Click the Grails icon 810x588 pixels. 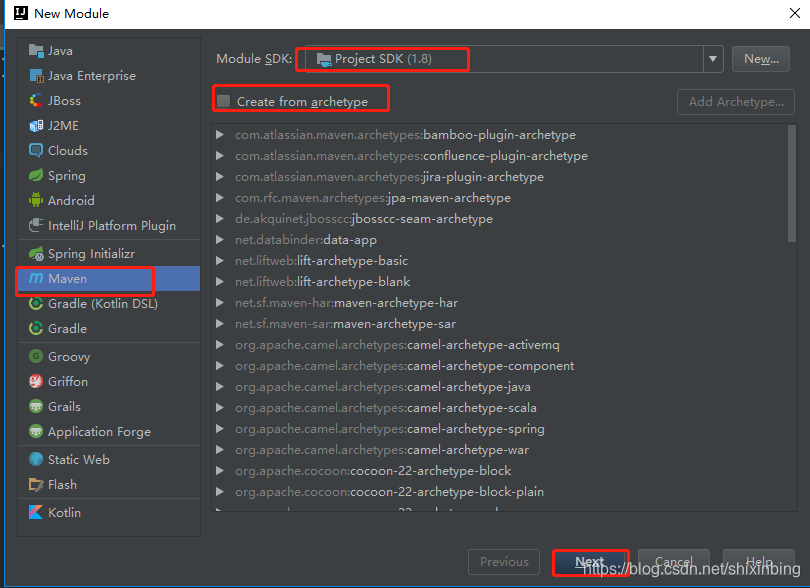(x=36, y=407)
